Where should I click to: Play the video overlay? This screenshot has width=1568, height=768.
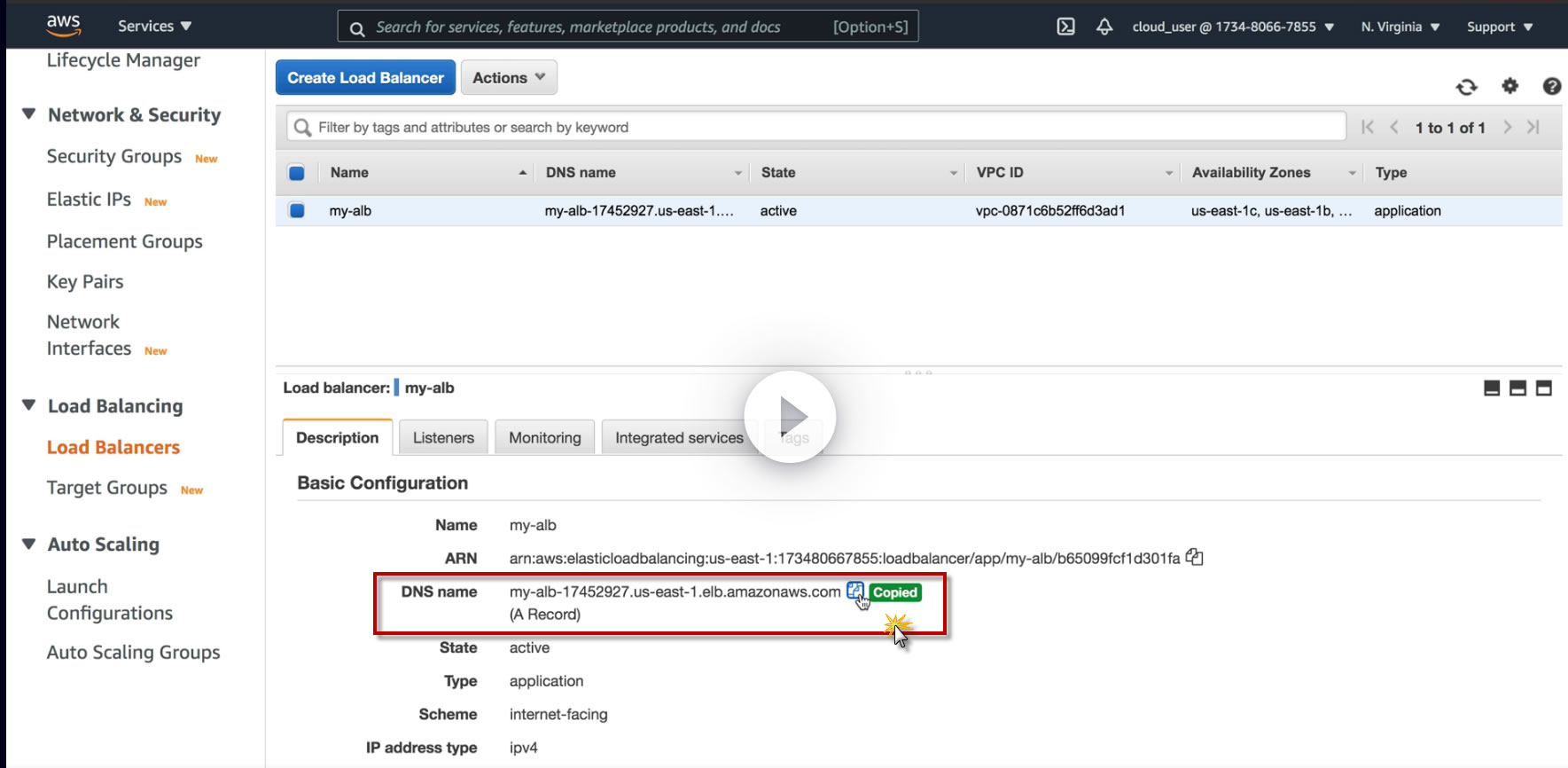click(790, 417)
